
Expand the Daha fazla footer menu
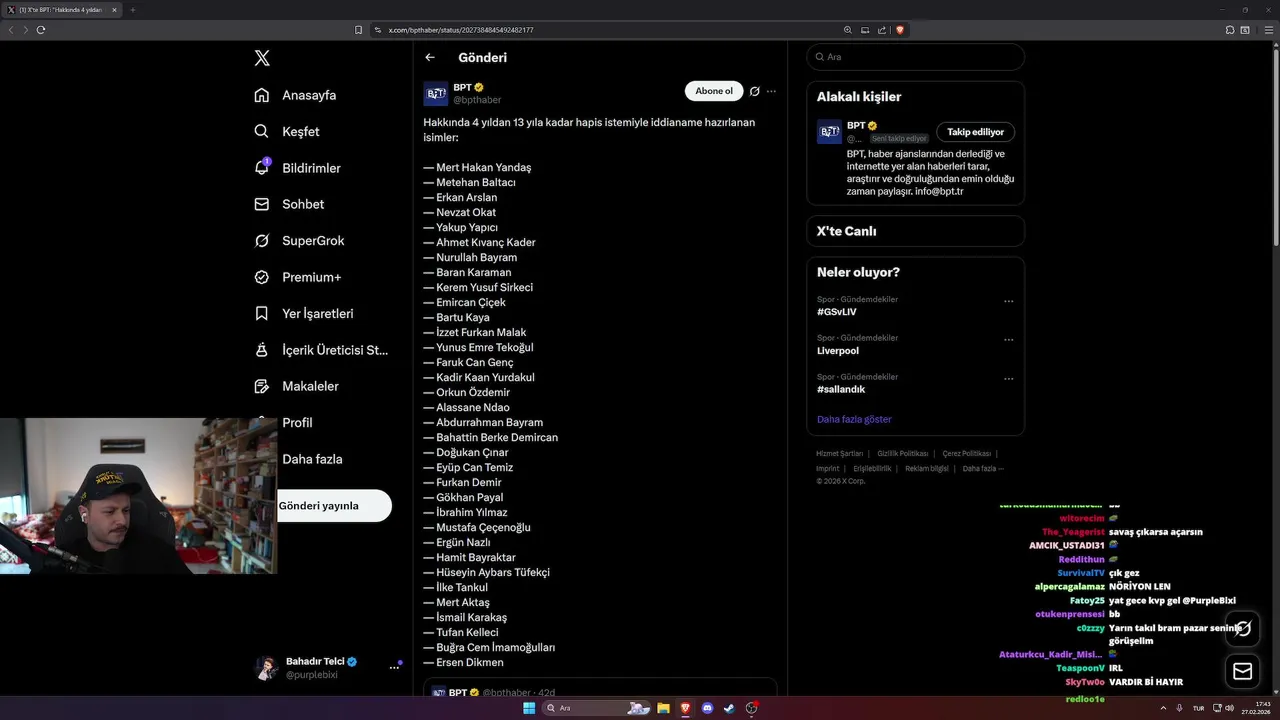tap(983, 468)
